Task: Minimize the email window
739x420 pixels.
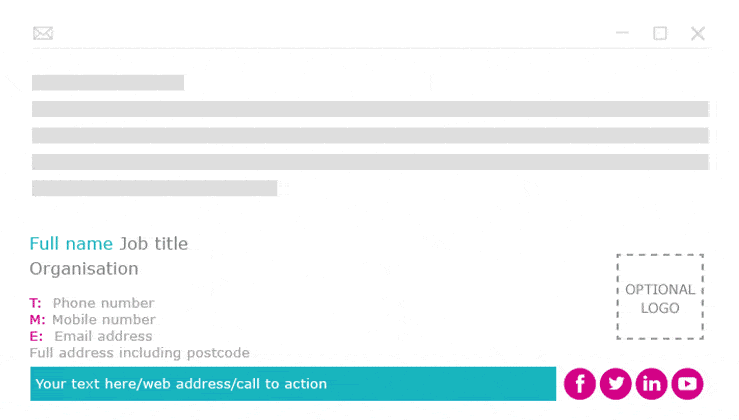Action: pos(622,33)
